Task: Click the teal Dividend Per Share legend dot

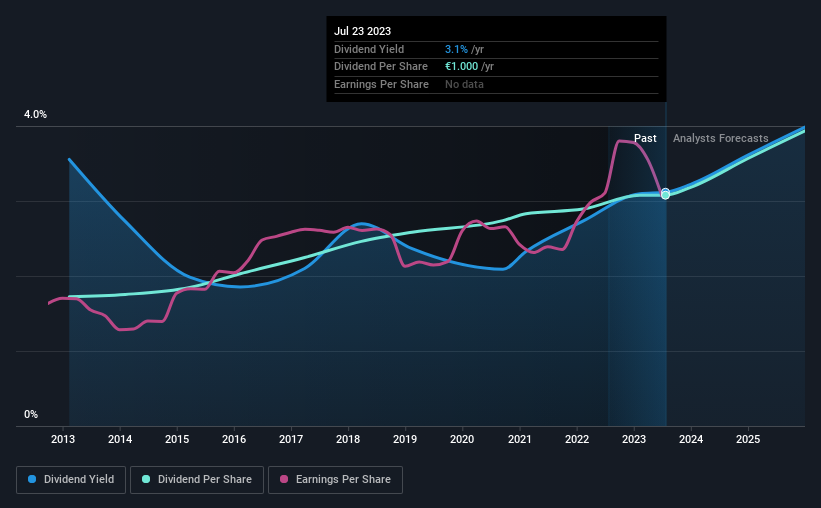Action: coord(146,479)
